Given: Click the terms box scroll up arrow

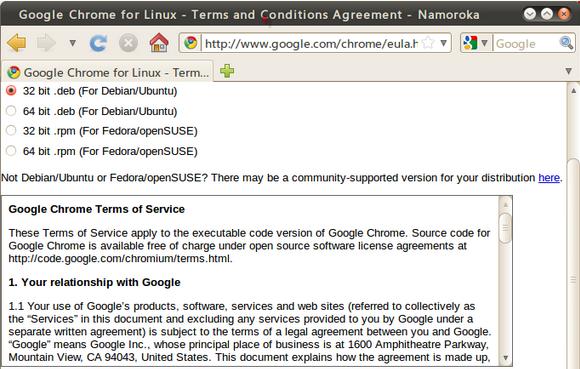Looking at the screenshot, I should tap(505, 204).
